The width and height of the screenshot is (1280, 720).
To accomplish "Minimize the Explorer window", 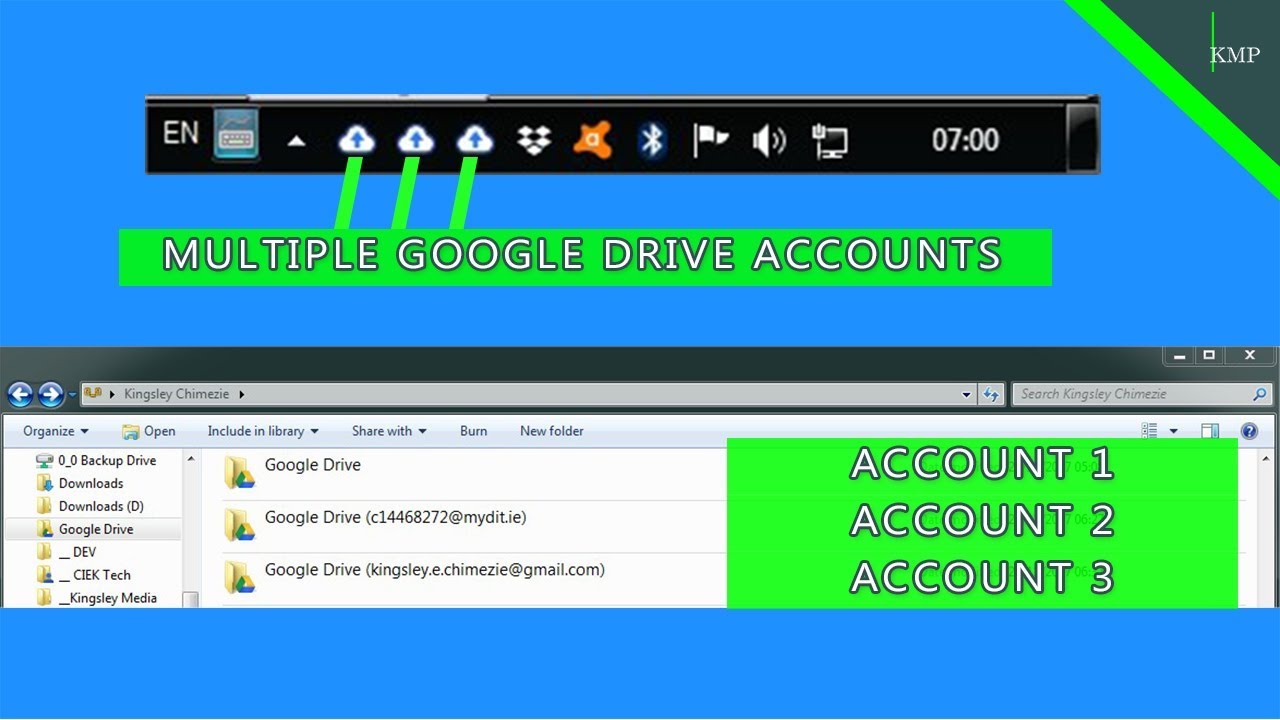I will (1179, 355).
